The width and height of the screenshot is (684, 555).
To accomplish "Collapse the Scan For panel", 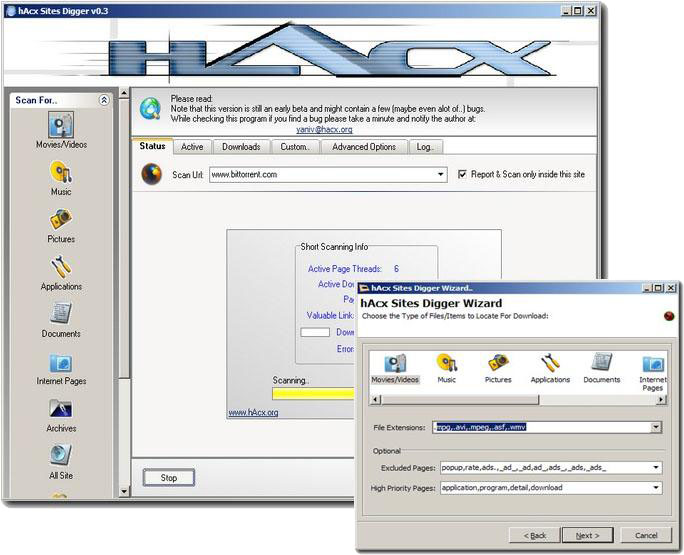I will pyautogui.click(x=104, y=100).
